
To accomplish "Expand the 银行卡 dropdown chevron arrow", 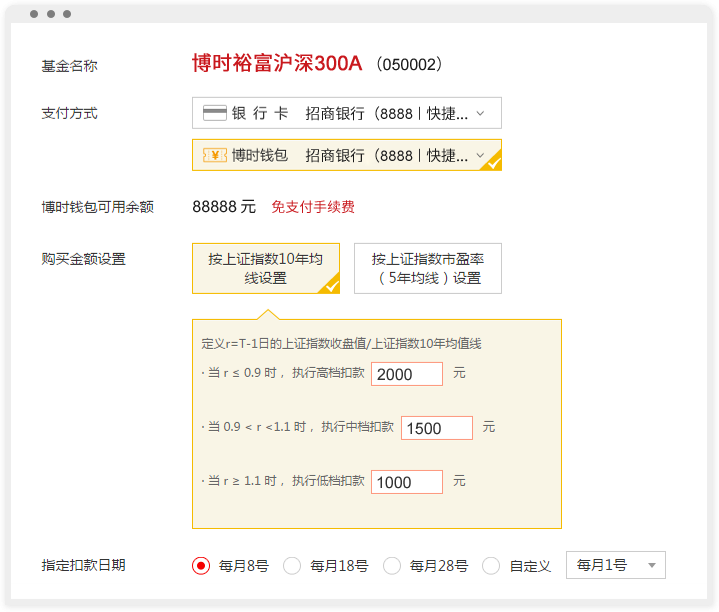I will (x=480, y=113).
